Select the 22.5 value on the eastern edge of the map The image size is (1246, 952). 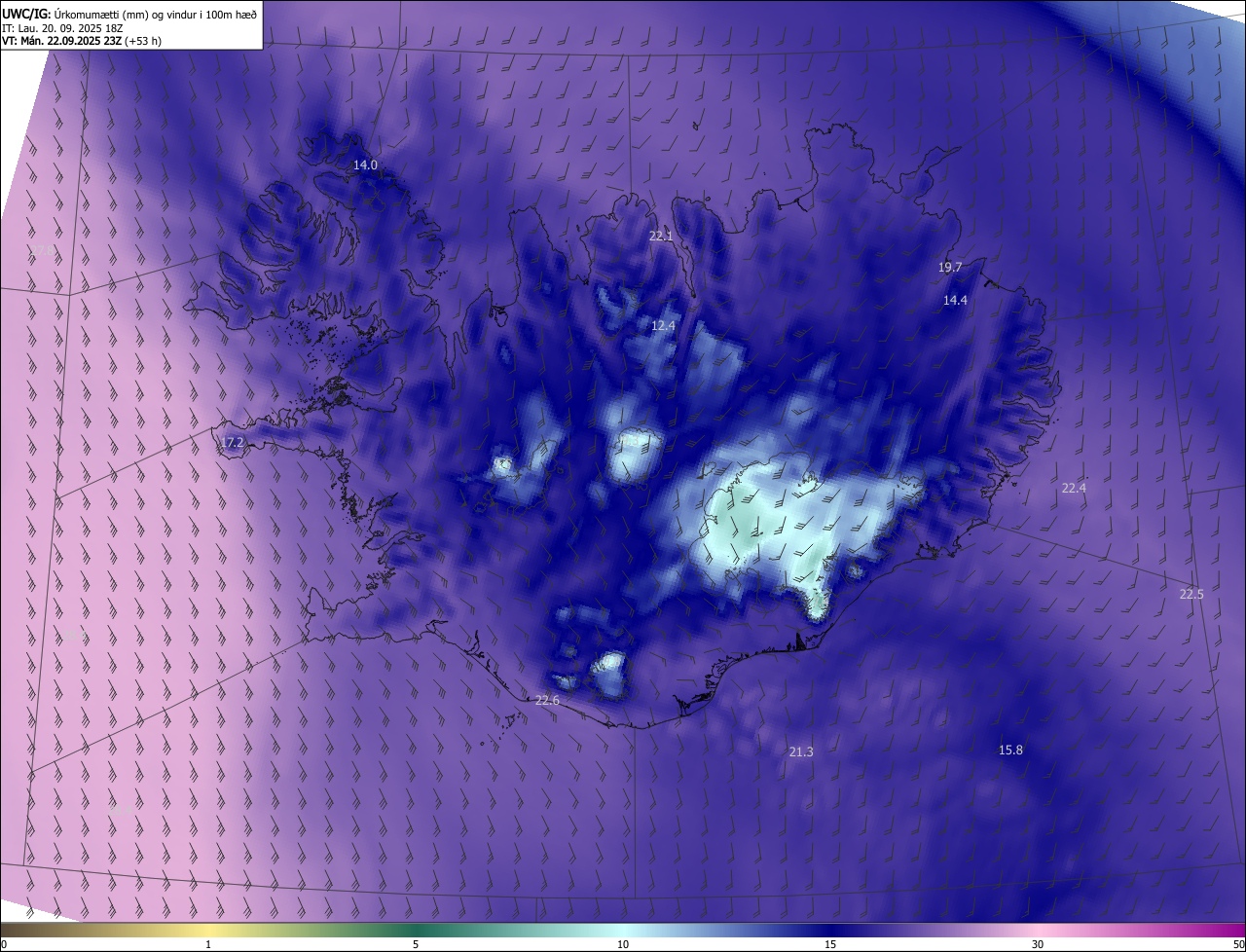pos(1191,595)
